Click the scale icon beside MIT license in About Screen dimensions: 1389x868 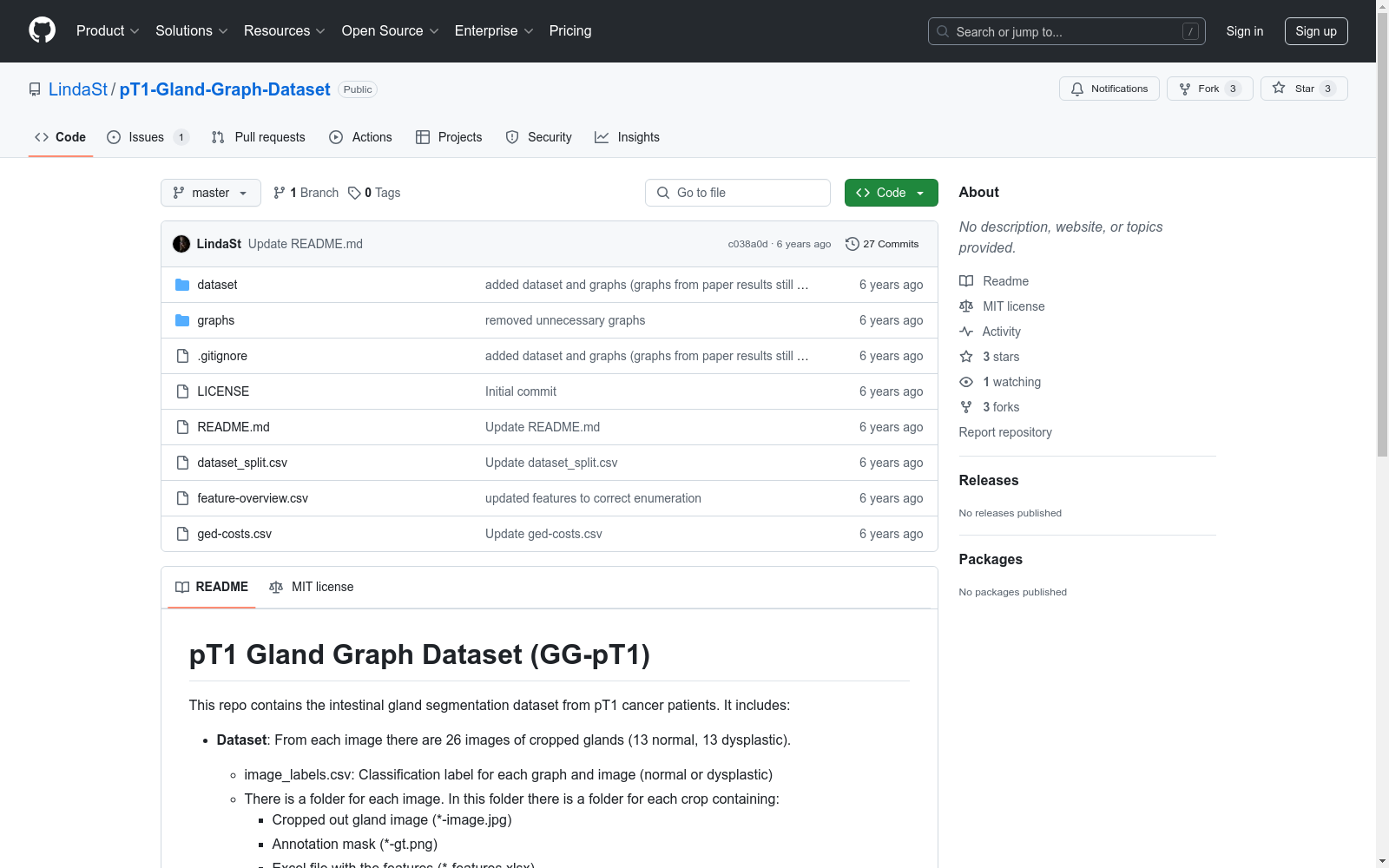click(966, 306)
